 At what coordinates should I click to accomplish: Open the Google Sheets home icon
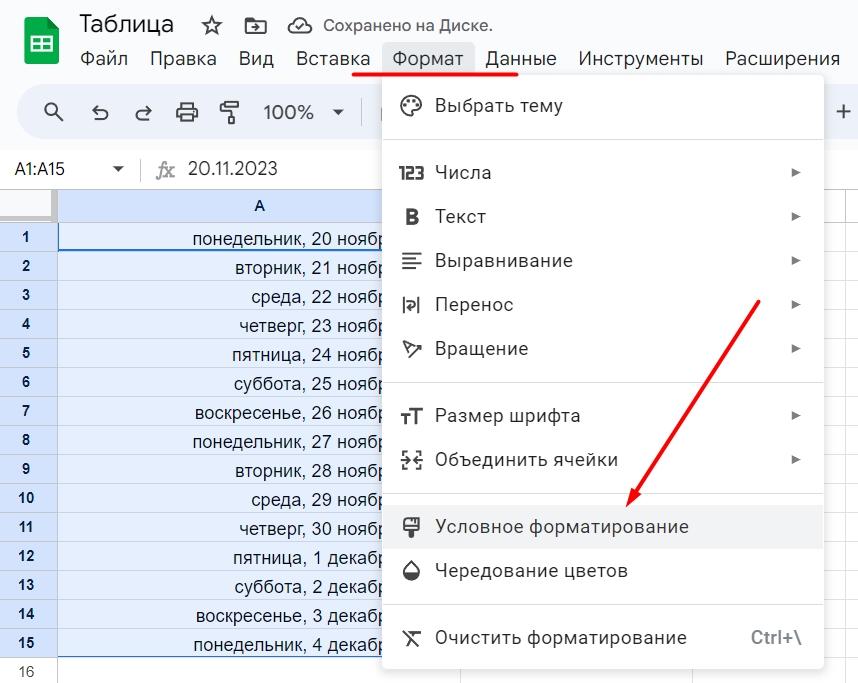point(41,43)
